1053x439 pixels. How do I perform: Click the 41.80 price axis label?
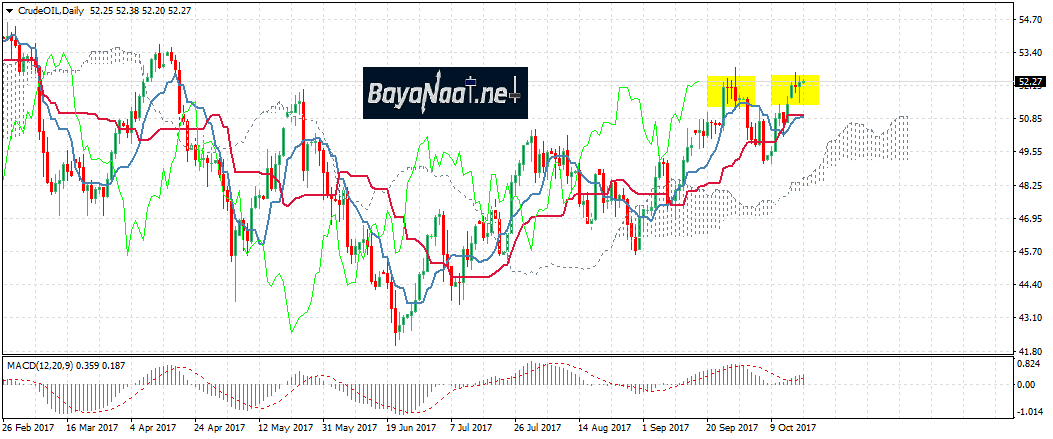[x=1028, y=351]
